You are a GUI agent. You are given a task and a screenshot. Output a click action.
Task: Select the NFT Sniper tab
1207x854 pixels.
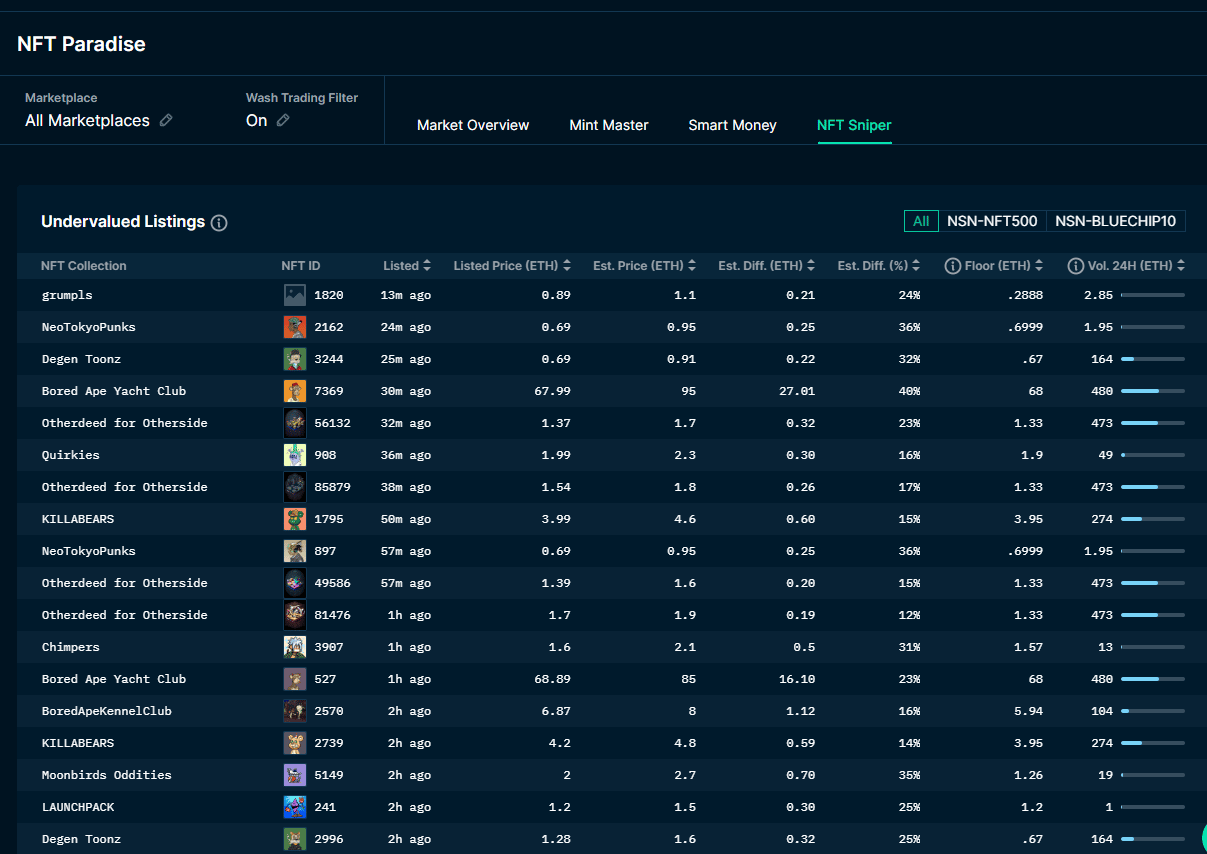tap(854, 125)
